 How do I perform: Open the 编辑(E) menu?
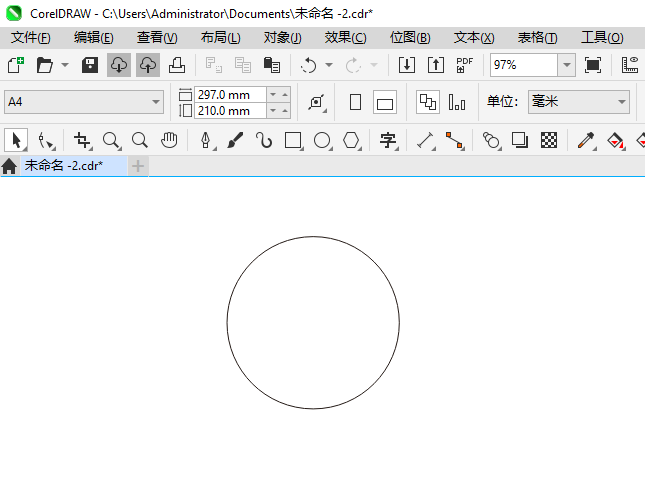click(93, 37)
